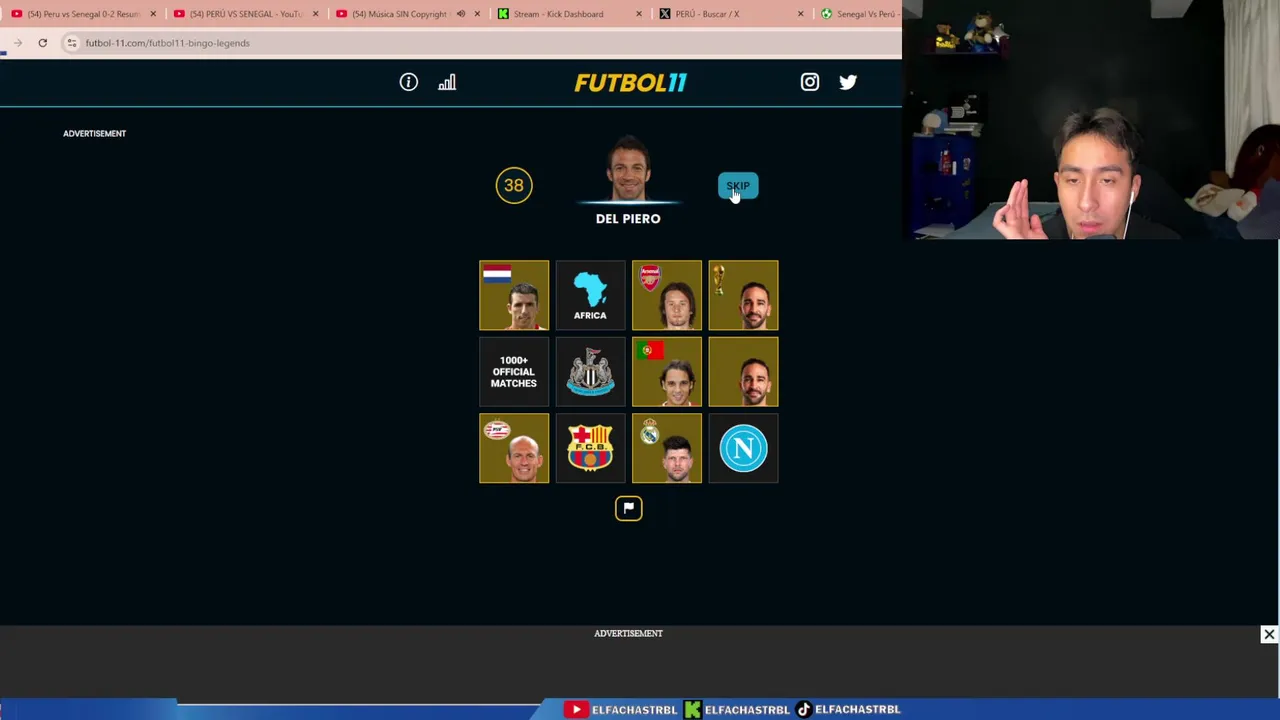Click the DEL PIERO player name
The width and height of the screenshot is (1280, 720).
click(x=628, y=218)
